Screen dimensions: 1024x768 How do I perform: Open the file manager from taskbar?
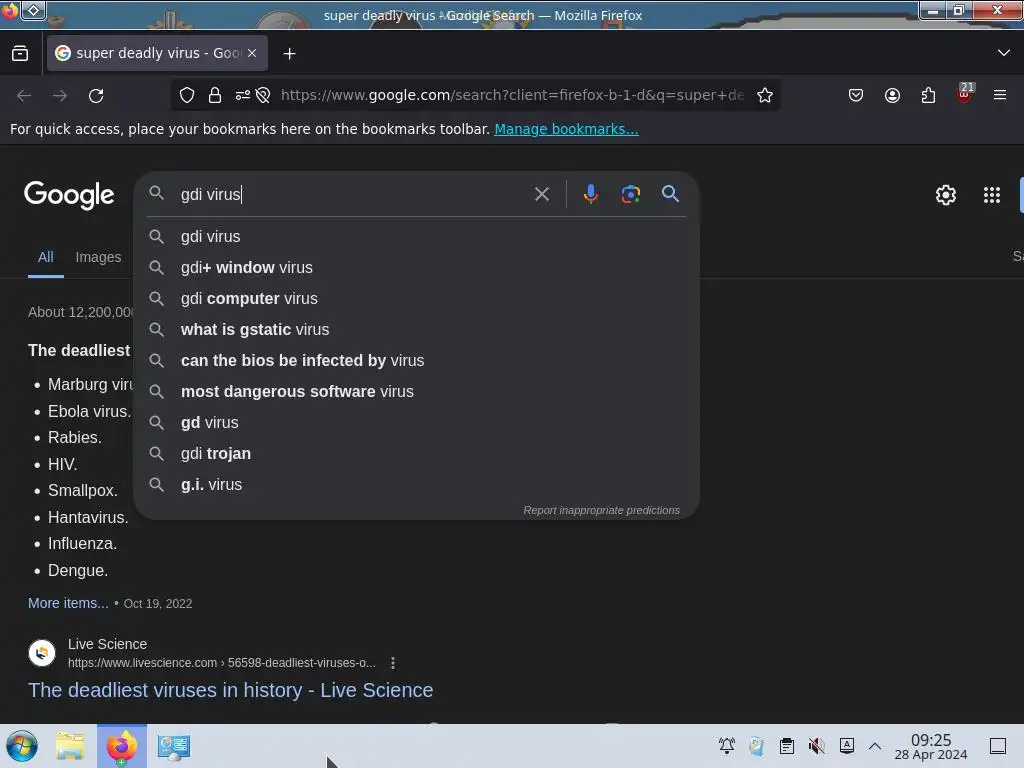point(70,746)
